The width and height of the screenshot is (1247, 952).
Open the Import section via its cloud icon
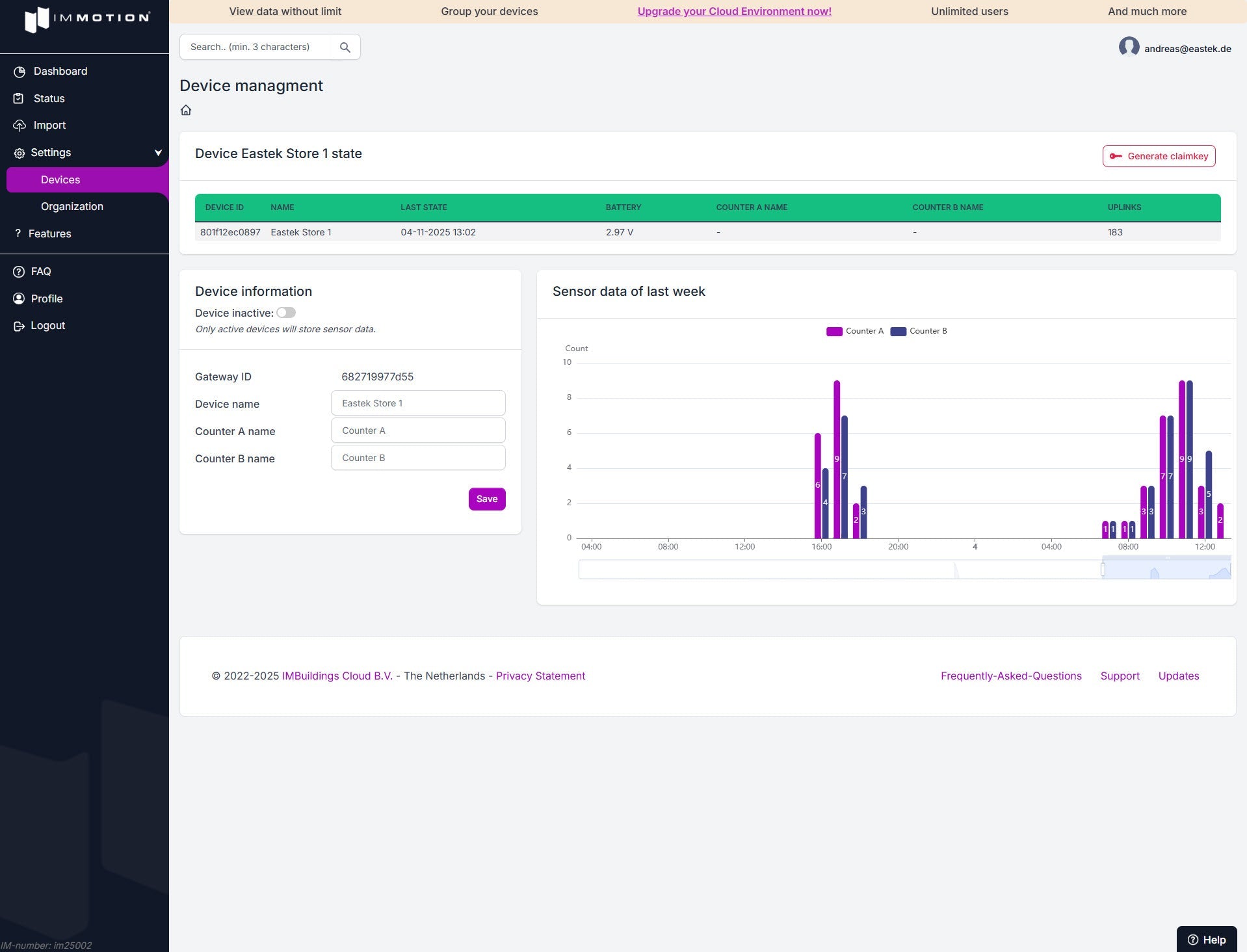(x=19, y=125)
